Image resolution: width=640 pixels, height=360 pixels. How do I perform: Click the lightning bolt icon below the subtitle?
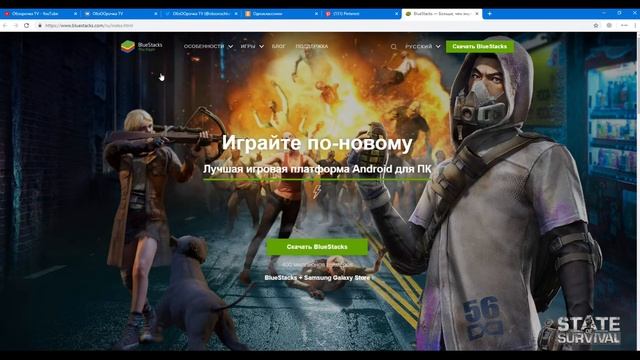[x=317, y=192]
